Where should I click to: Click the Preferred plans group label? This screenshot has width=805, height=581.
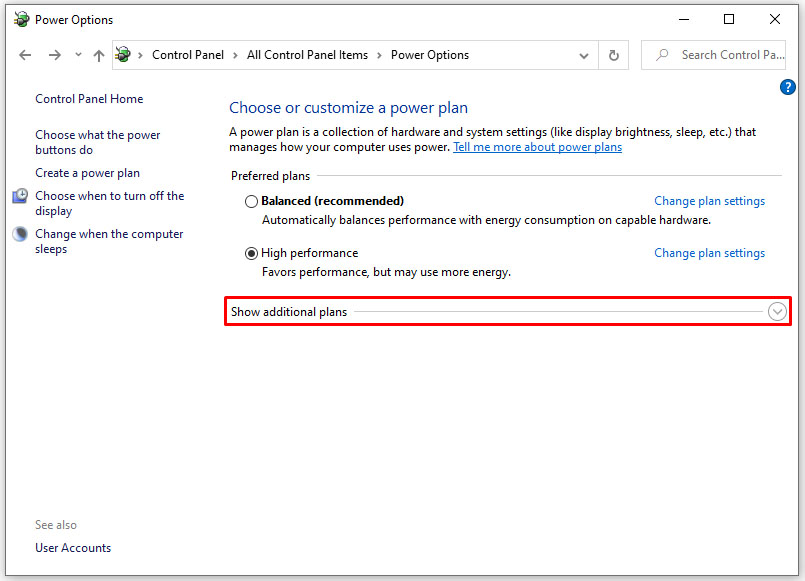coord(271,176)
